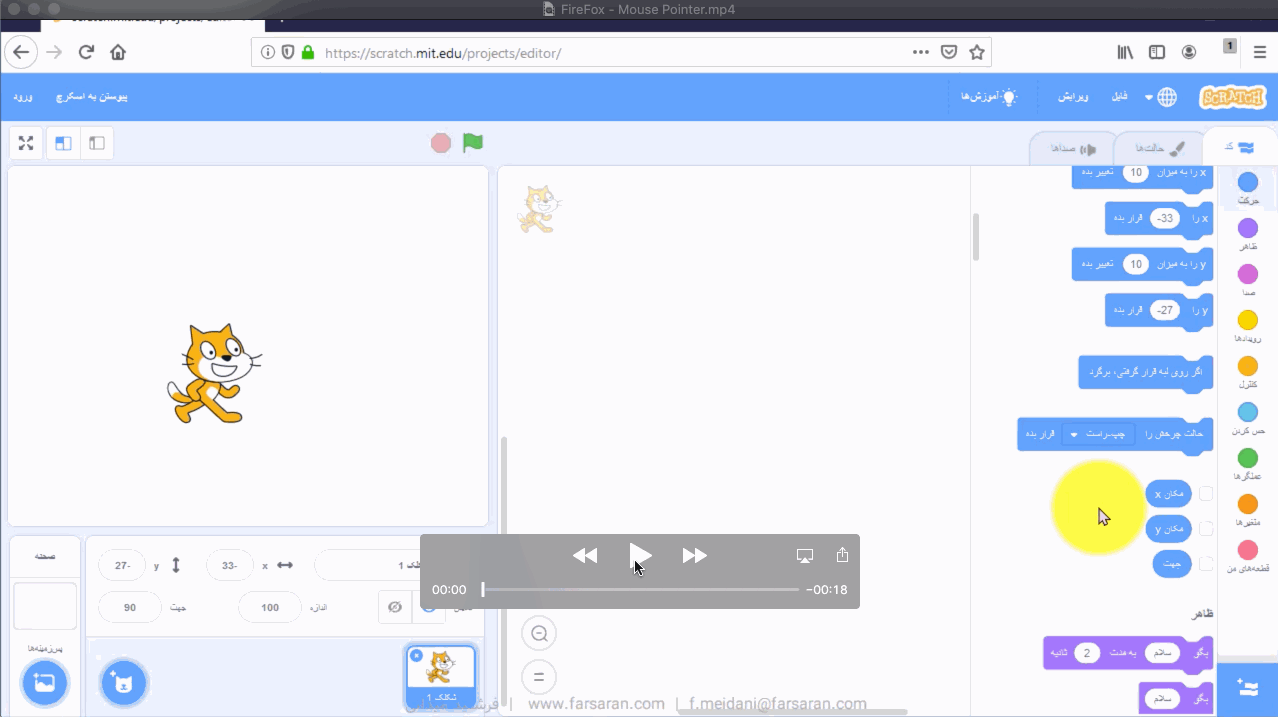
Task: Switch to the 'کد' code tab
Action: point(1238,147)
